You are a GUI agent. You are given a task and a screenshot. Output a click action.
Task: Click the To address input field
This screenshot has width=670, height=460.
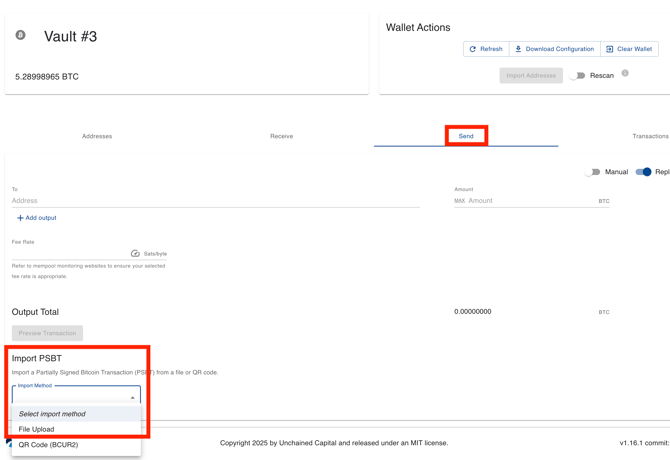coord(215,201)
